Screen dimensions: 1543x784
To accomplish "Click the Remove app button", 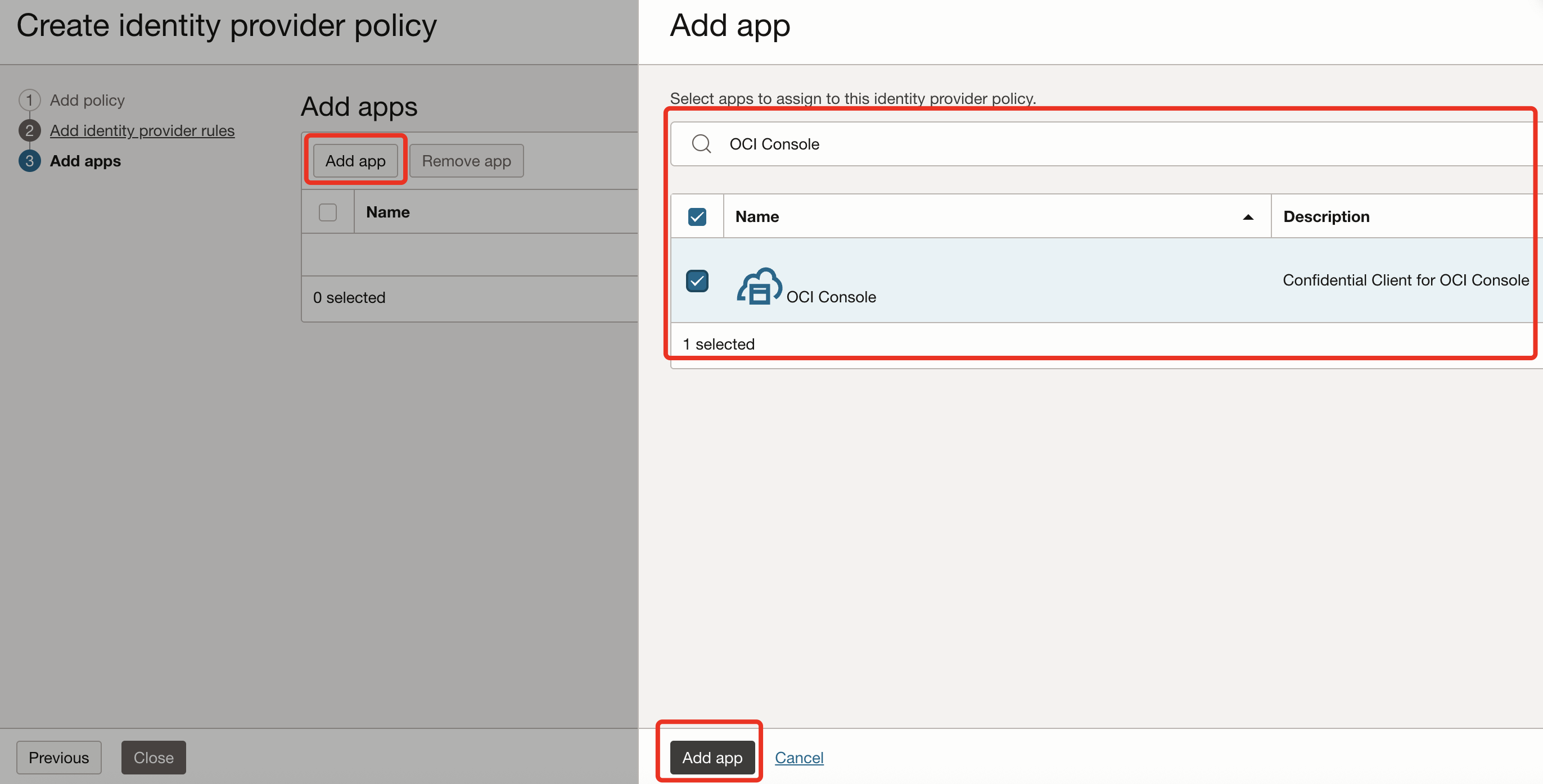I will [x=466, y=161].
